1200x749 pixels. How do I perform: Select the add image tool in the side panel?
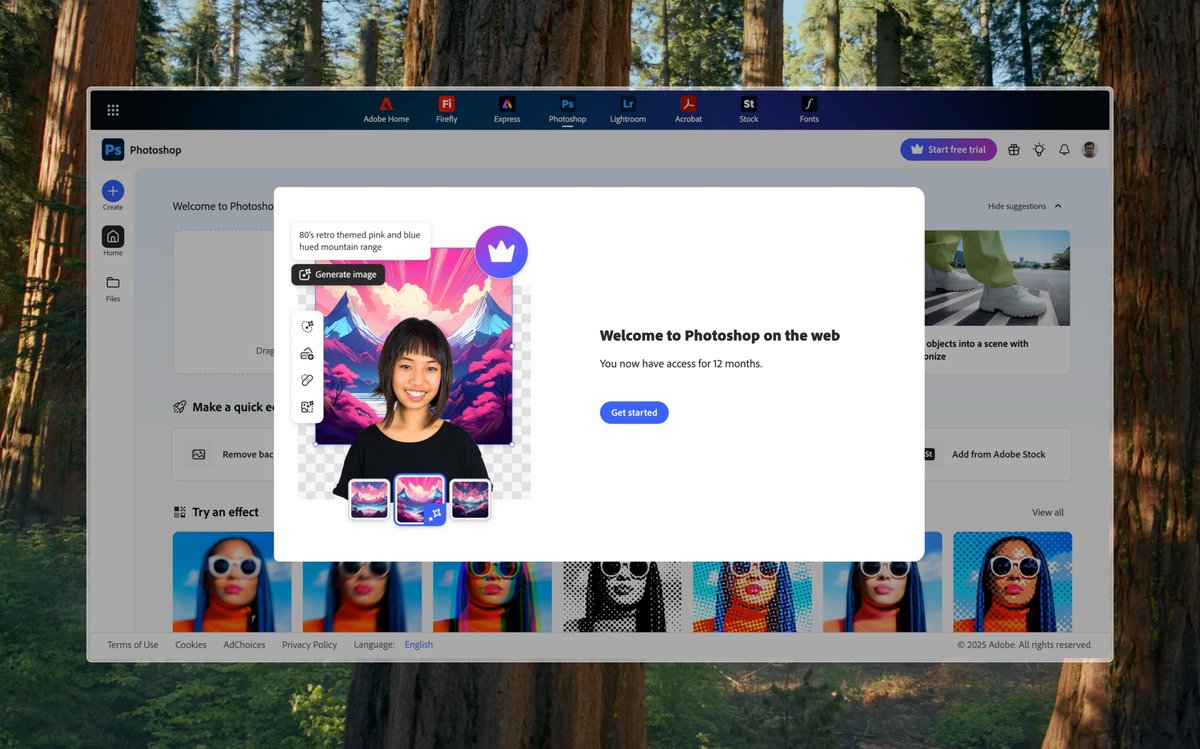(307, 352)
